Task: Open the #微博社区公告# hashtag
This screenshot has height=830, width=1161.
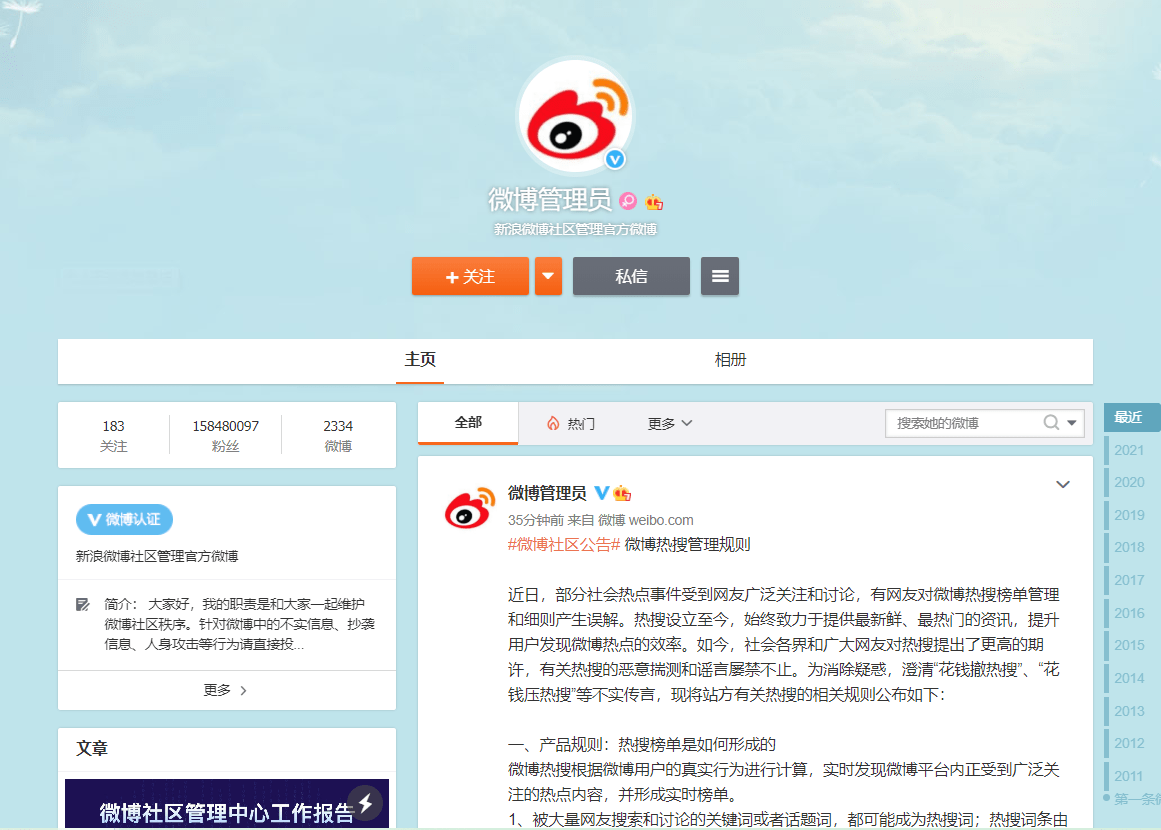Action: pyautogui.click(x=563, y=545)
